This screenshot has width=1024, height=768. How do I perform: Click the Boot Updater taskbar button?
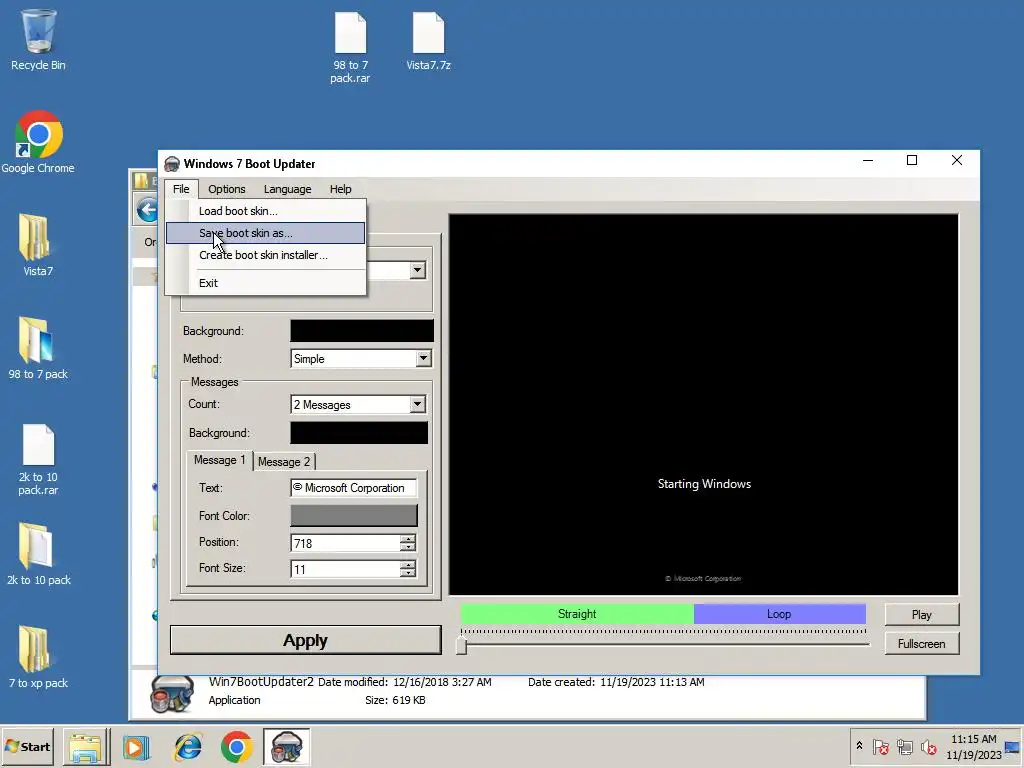(x=286, y=746)
